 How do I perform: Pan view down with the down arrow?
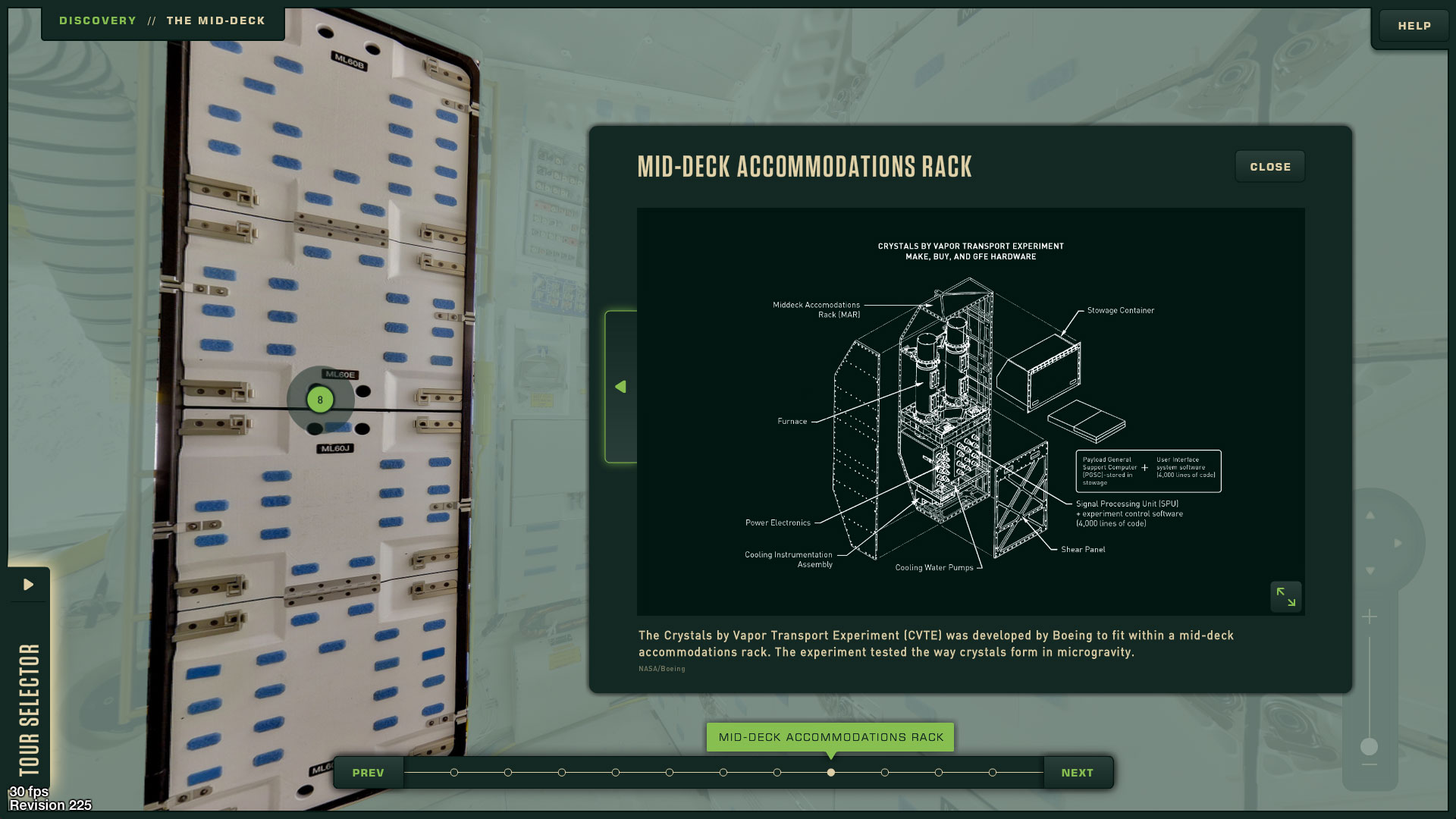[1370, 571]
